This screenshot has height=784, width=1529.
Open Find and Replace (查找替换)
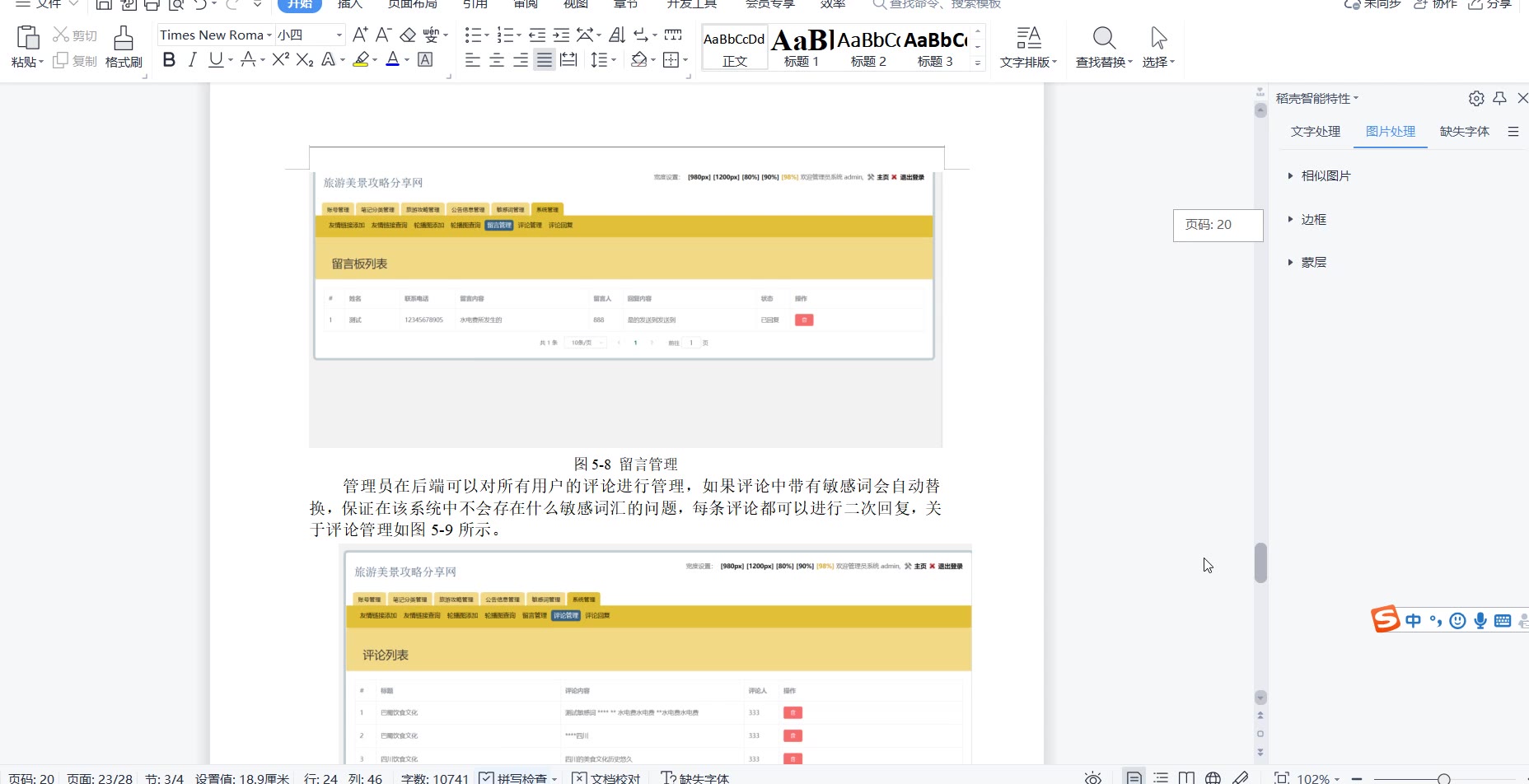click(x=1104, y=47)
